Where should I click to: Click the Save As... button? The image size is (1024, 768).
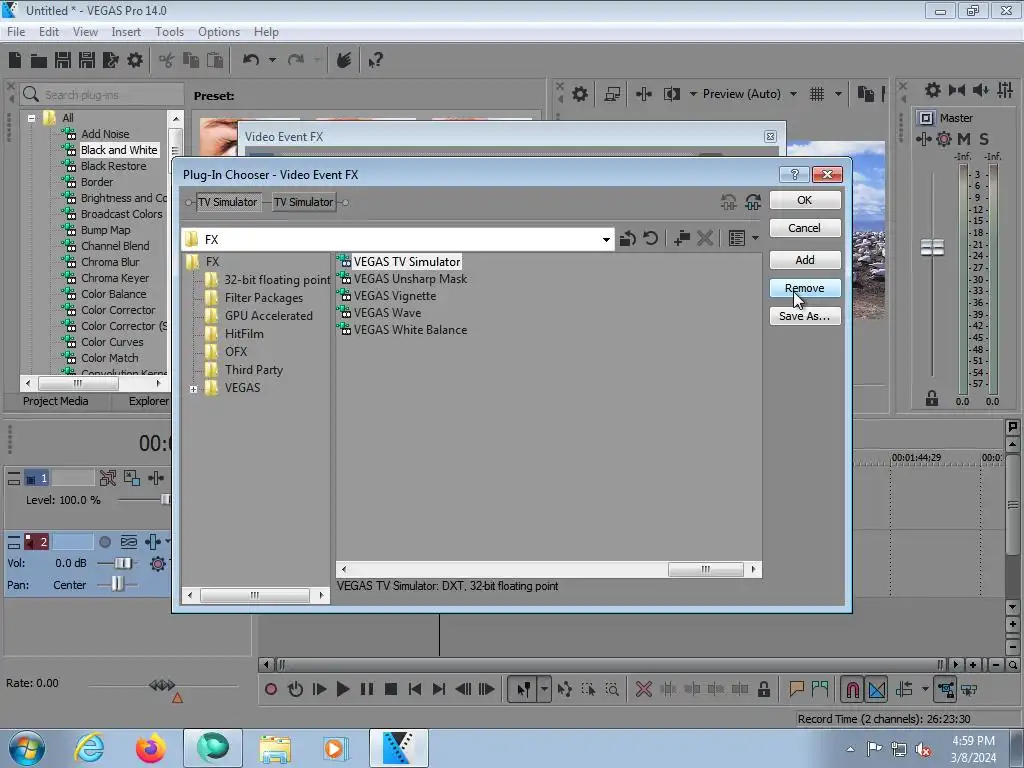(805, 316)
